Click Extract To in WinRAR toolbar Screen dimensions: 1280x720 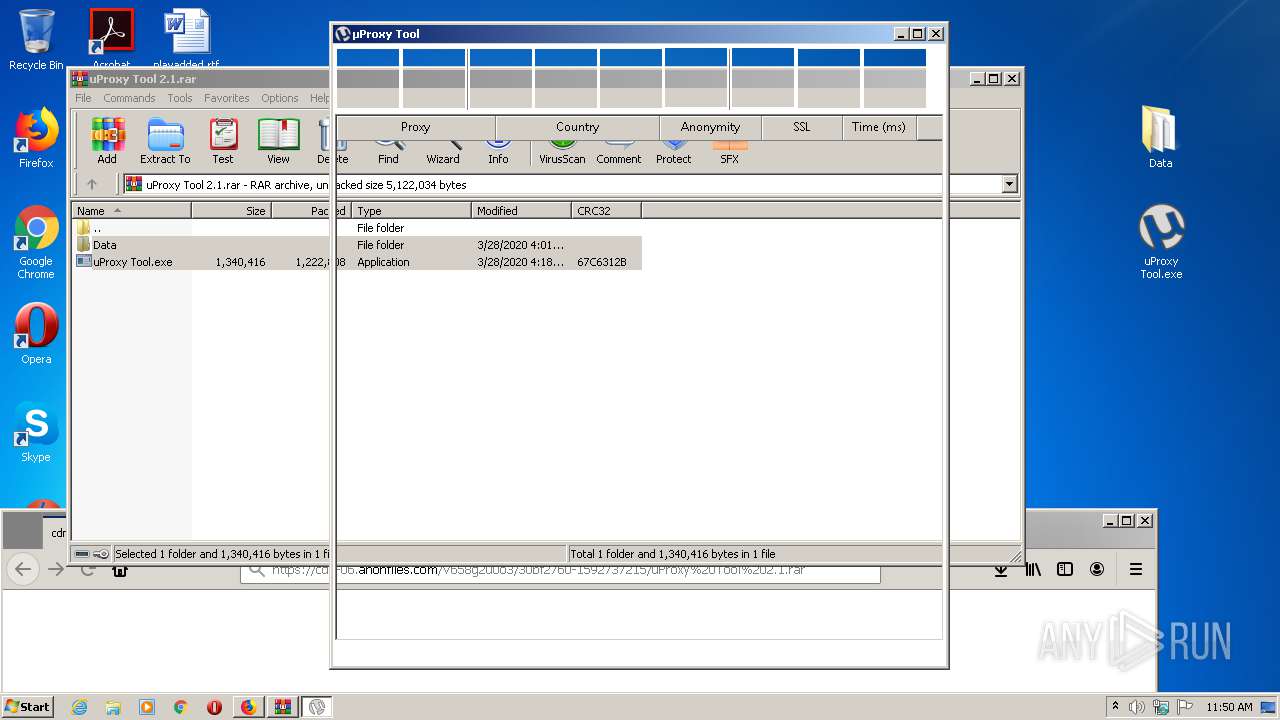pyautogui.click(x=165, y=141)
